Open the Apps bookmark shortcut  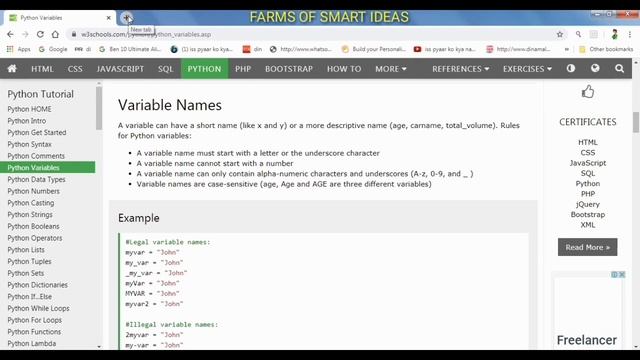click(19, 49)
